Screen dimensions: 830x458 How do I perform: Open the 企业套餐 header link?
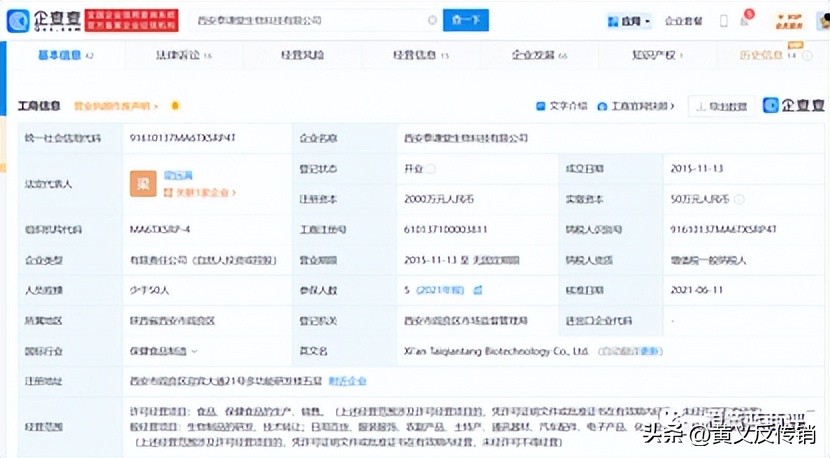[x=683, y=21]
